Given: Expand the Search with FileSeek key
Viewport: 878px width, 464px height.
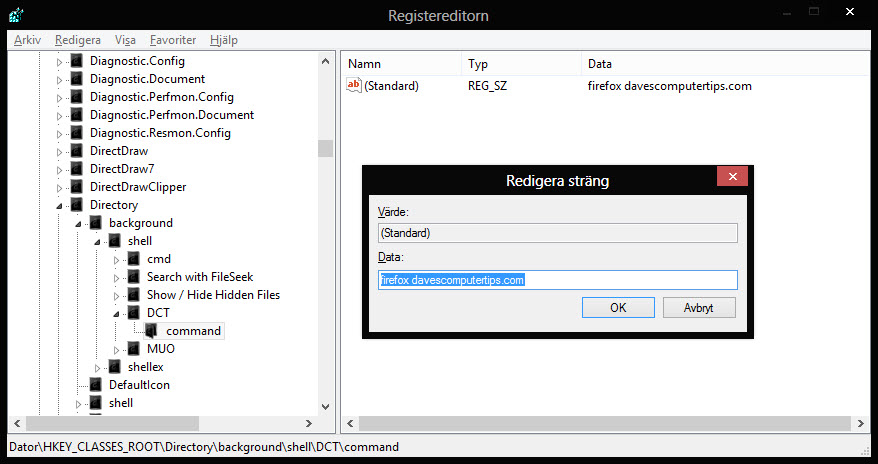Looking at the screenshot, I should coord(116,278).
